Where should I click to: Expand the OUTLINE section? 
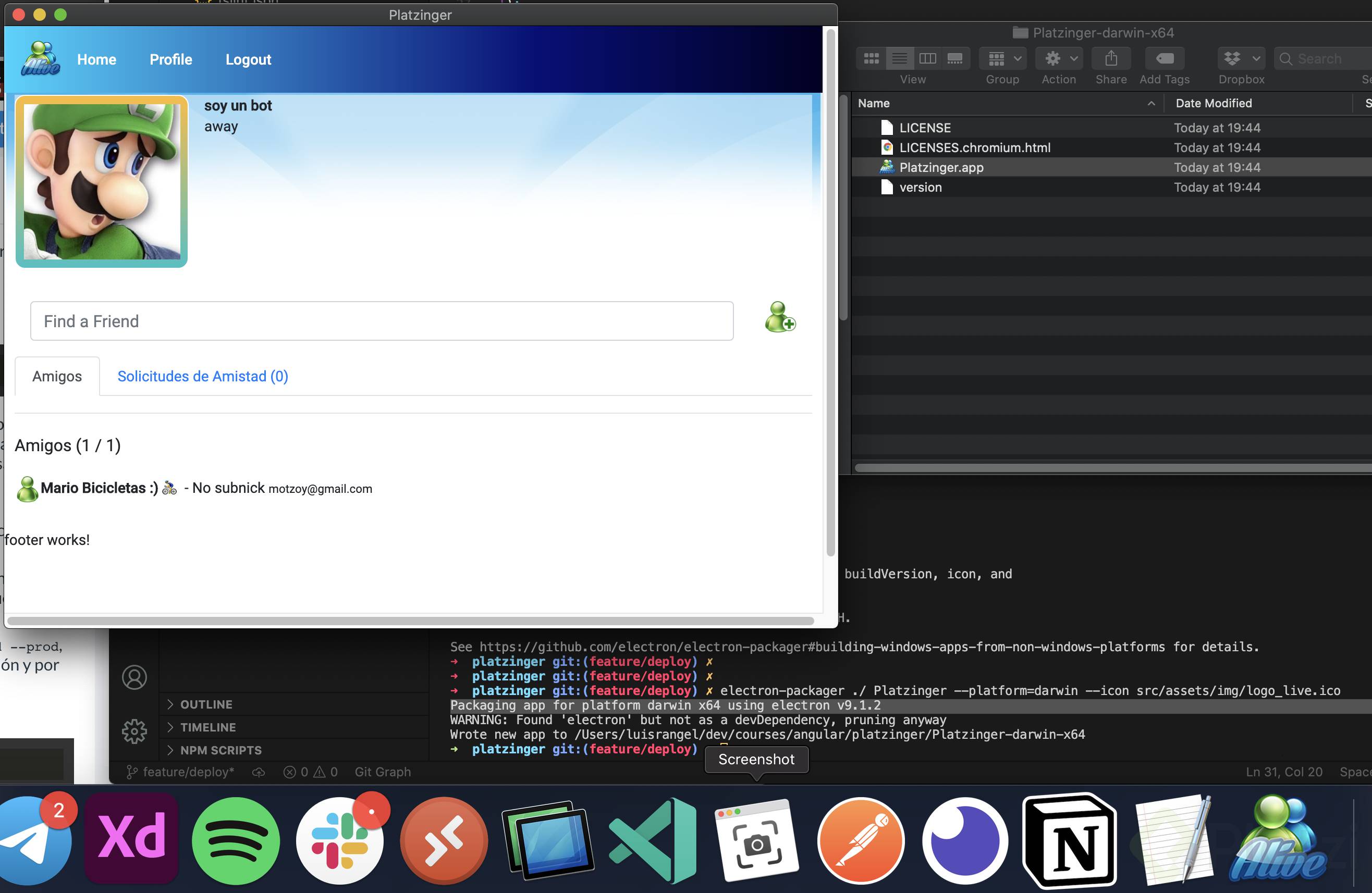point(206,704)
